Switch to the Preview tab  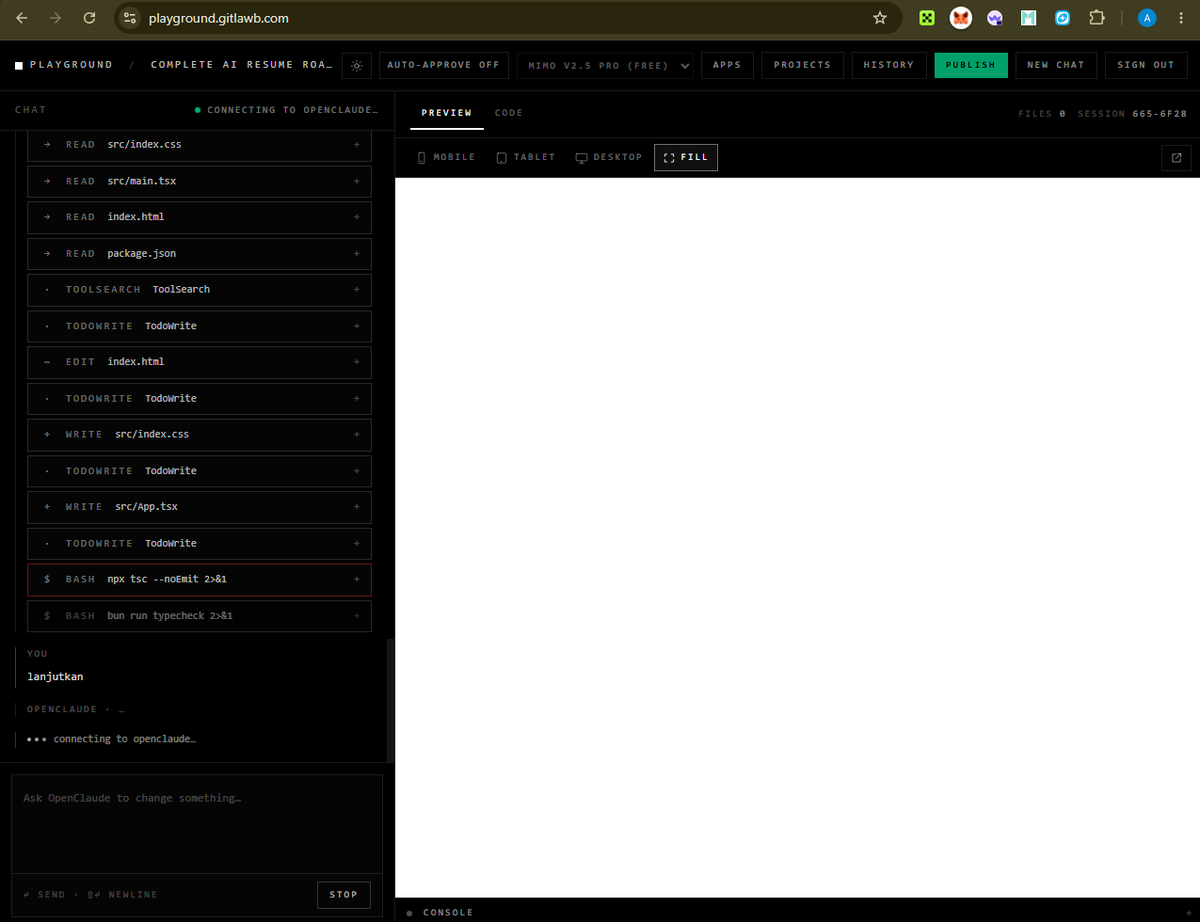[446, 113]
